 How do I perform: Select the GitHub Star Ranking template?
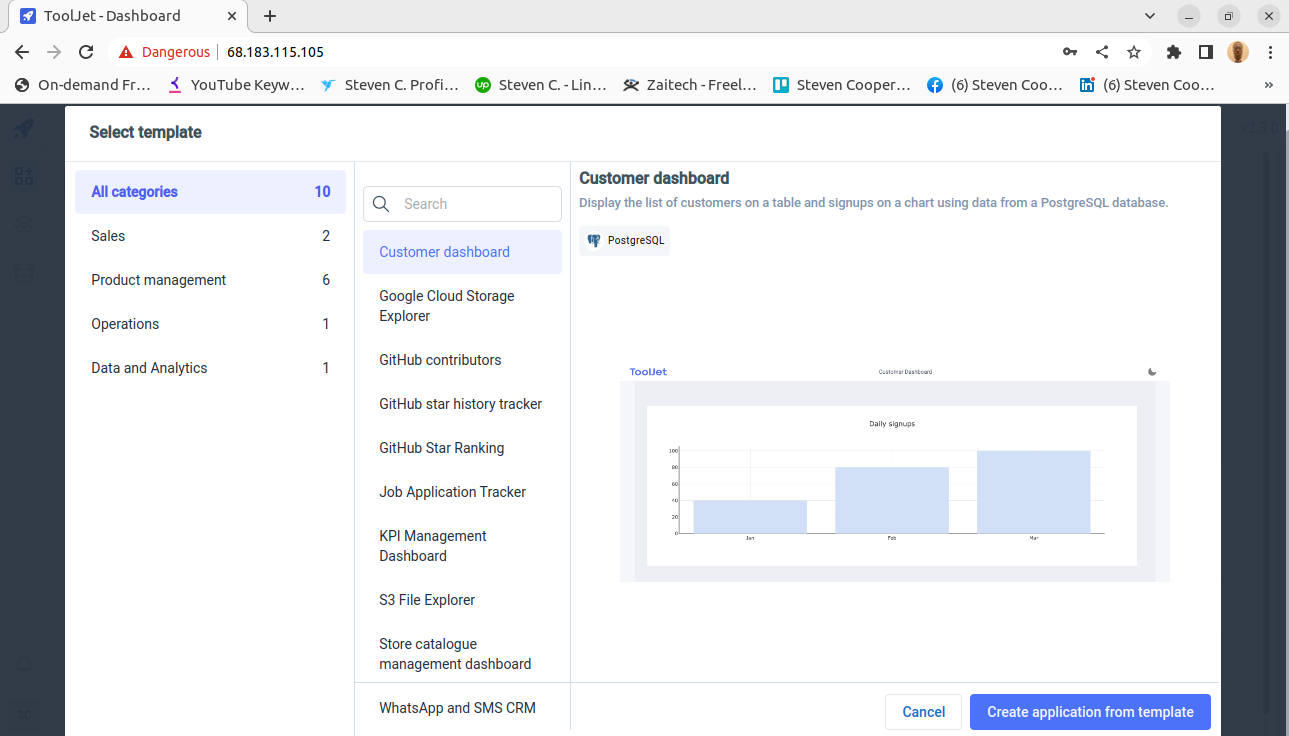tap(462, 448)
